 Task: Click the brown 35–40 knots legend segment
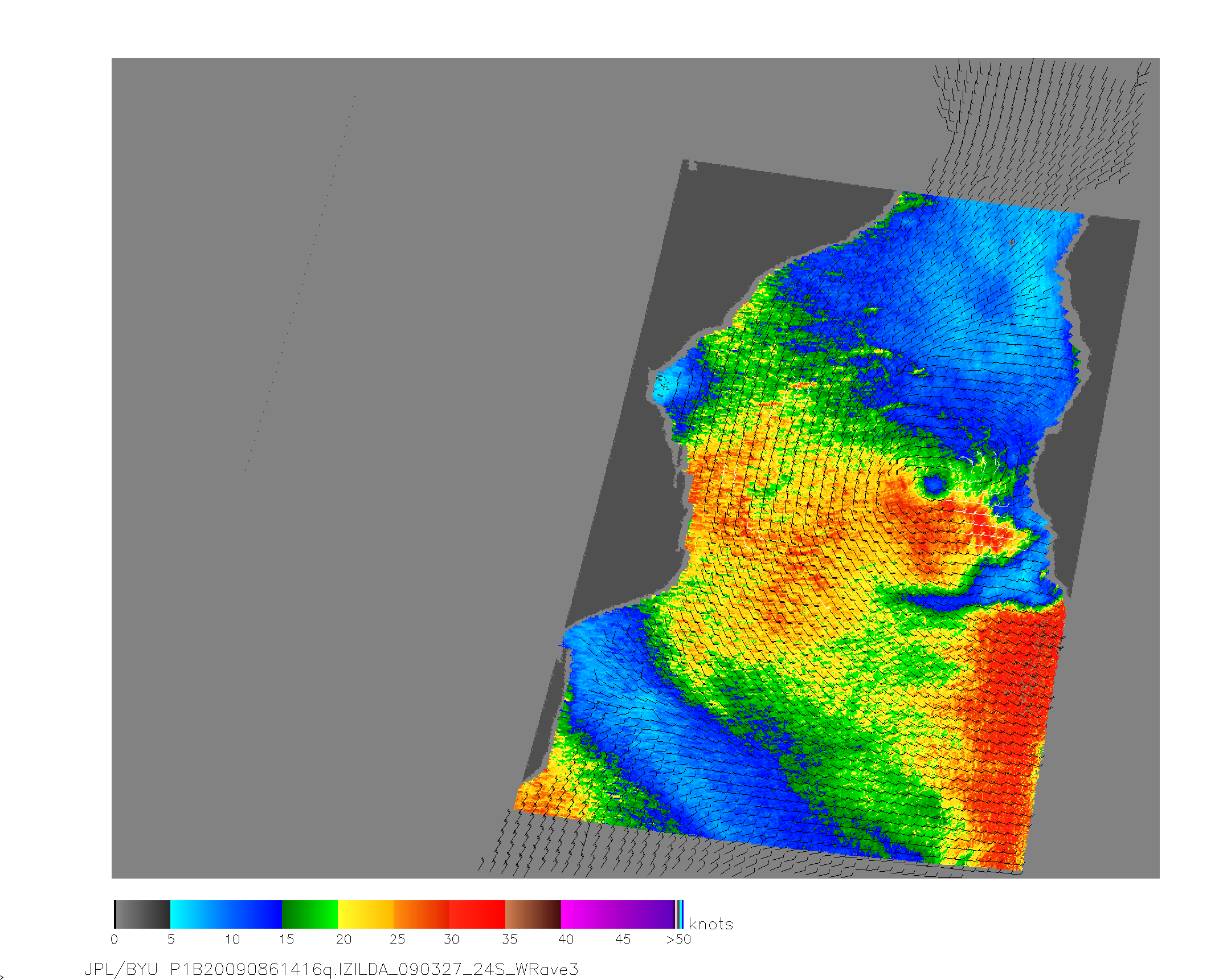pyautogui.click(x=533, y=914)
